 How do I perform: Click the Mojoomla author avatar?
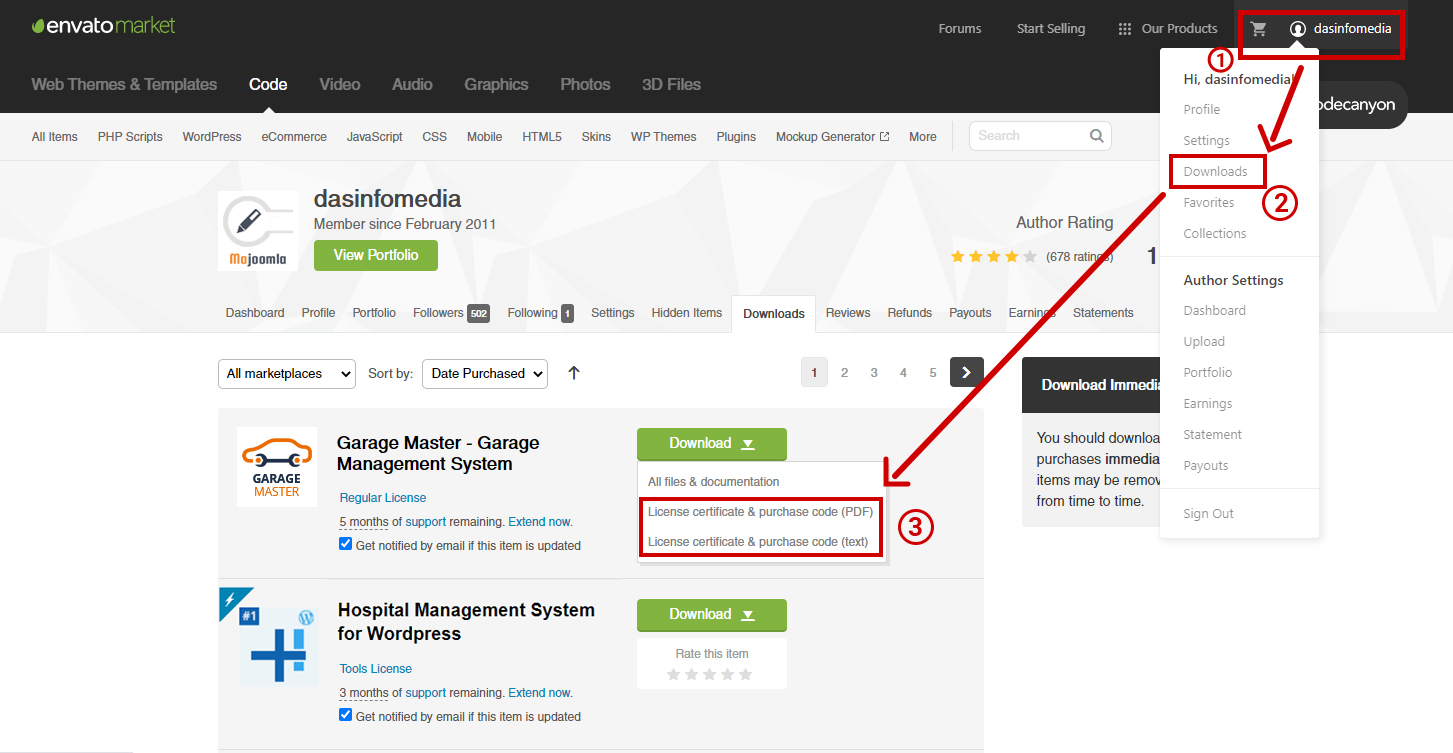click(x=257, y=230)
